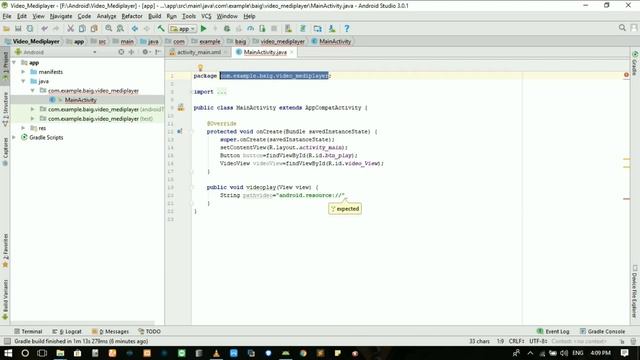Open the app run configuration dropdown

183,29
